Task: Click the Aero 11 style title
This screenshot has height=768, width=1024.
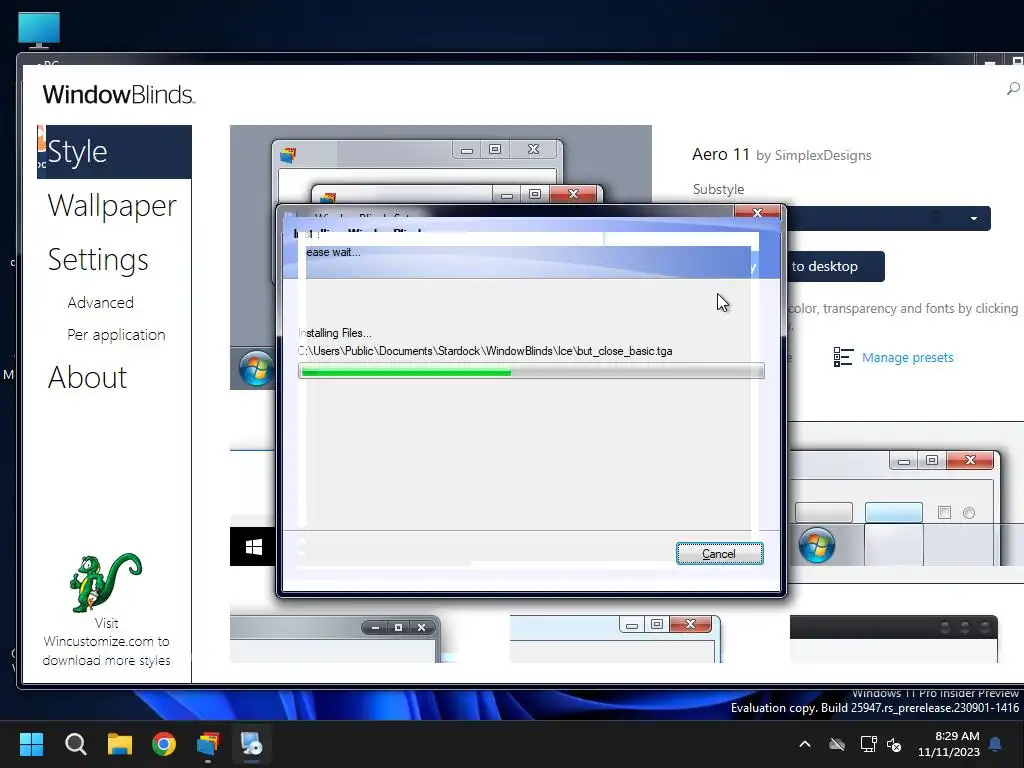Action: [721, 154]
